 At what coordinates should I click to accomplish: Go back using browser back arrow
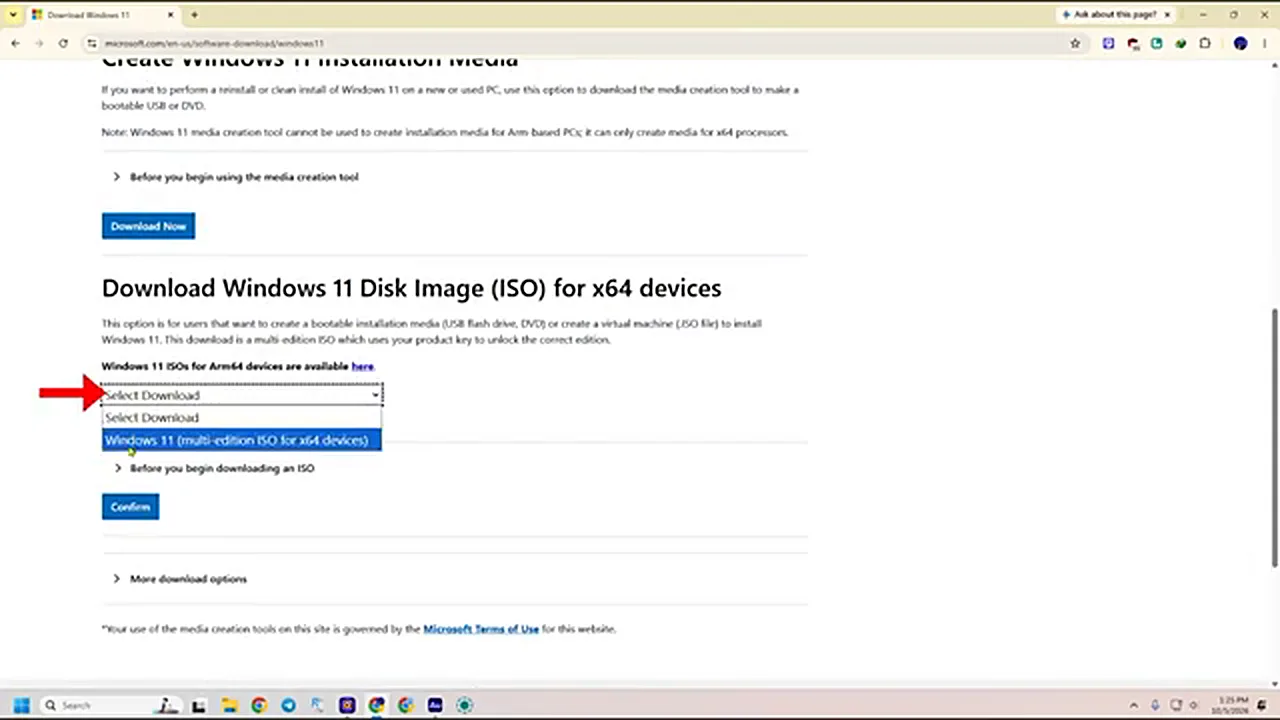point(15,43)
